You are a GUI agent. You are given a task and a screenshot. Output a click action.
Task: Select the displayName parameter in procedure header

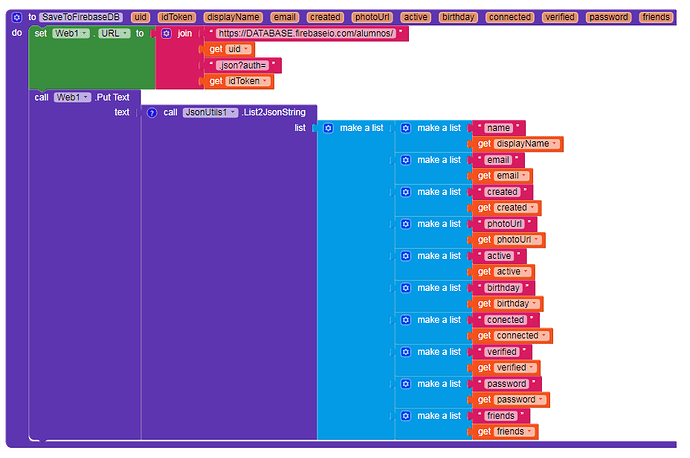point(233,17)
